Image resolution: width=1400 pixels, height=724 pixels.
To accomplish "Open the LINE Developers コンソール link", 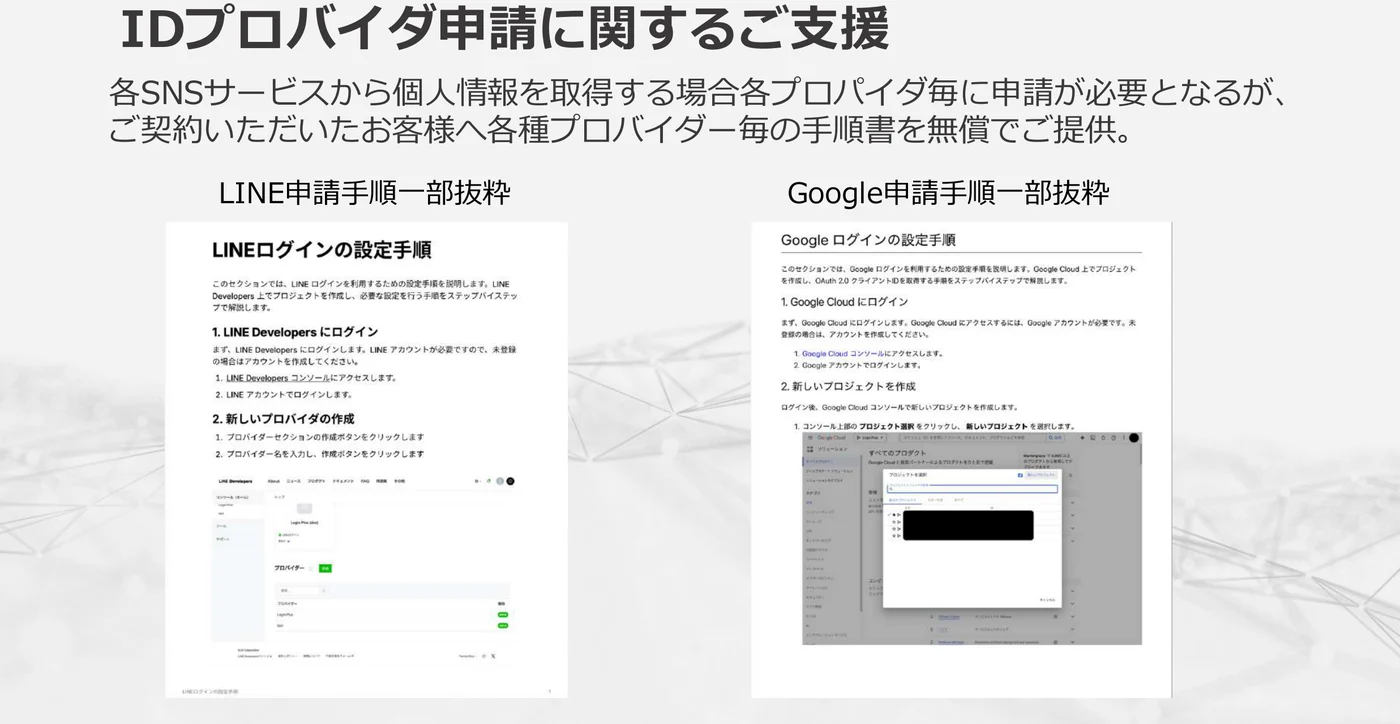I will click(277, 378).
